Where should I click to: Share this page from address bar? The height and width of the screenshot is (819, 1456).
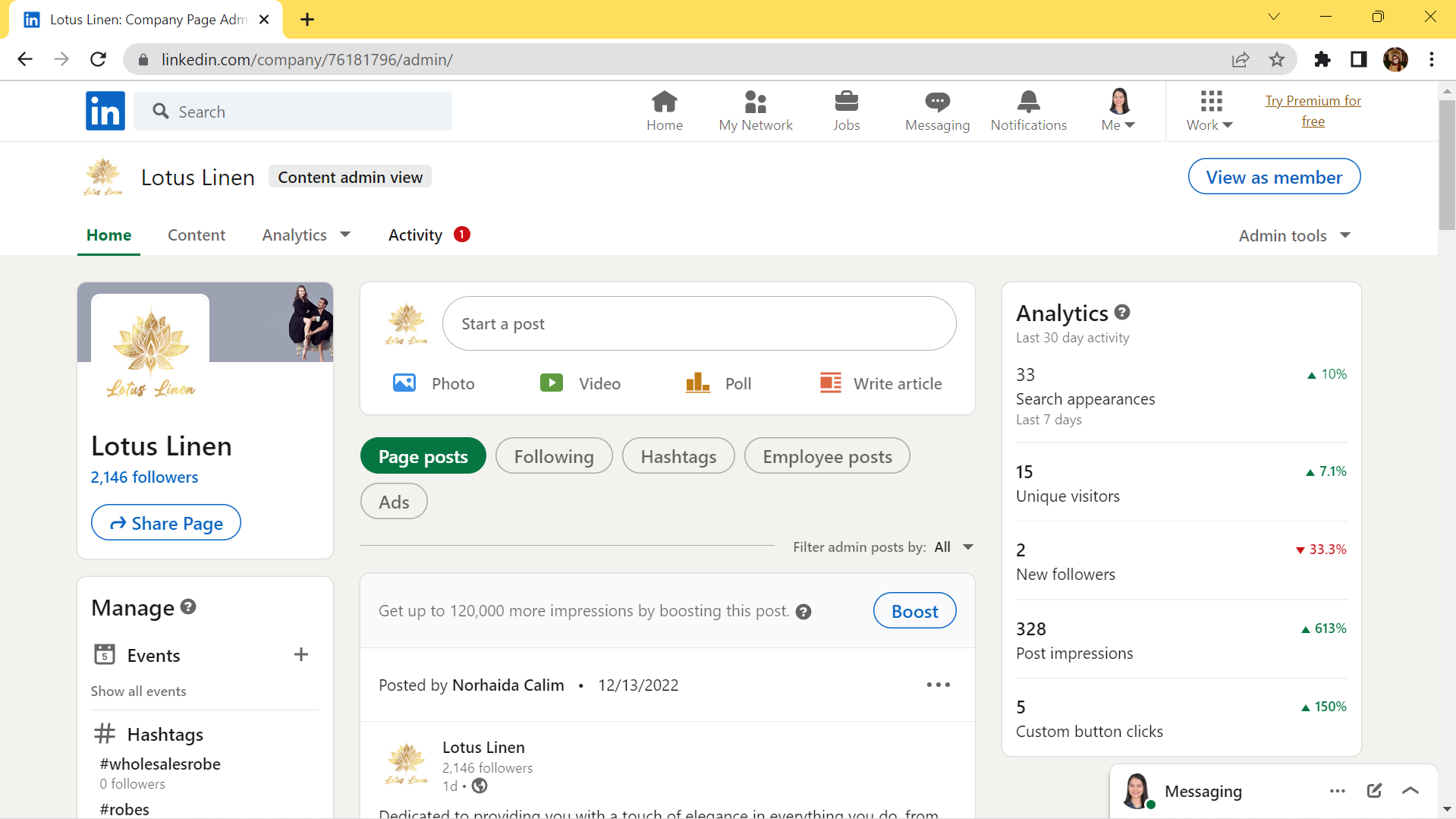[x=1241, y=59]
